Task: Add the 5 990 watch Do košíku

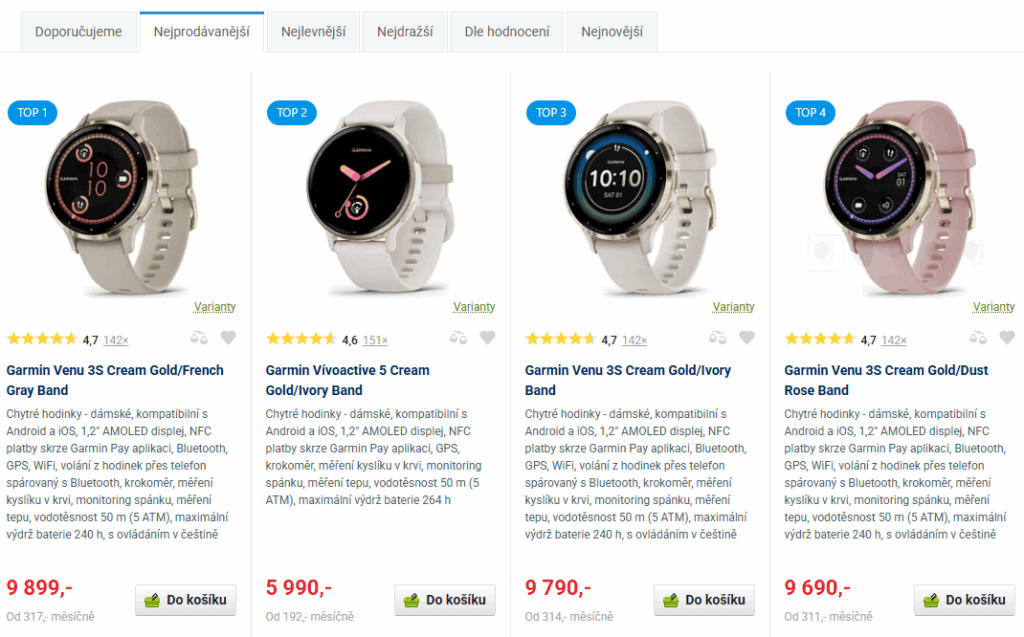Action: (445, 600)
